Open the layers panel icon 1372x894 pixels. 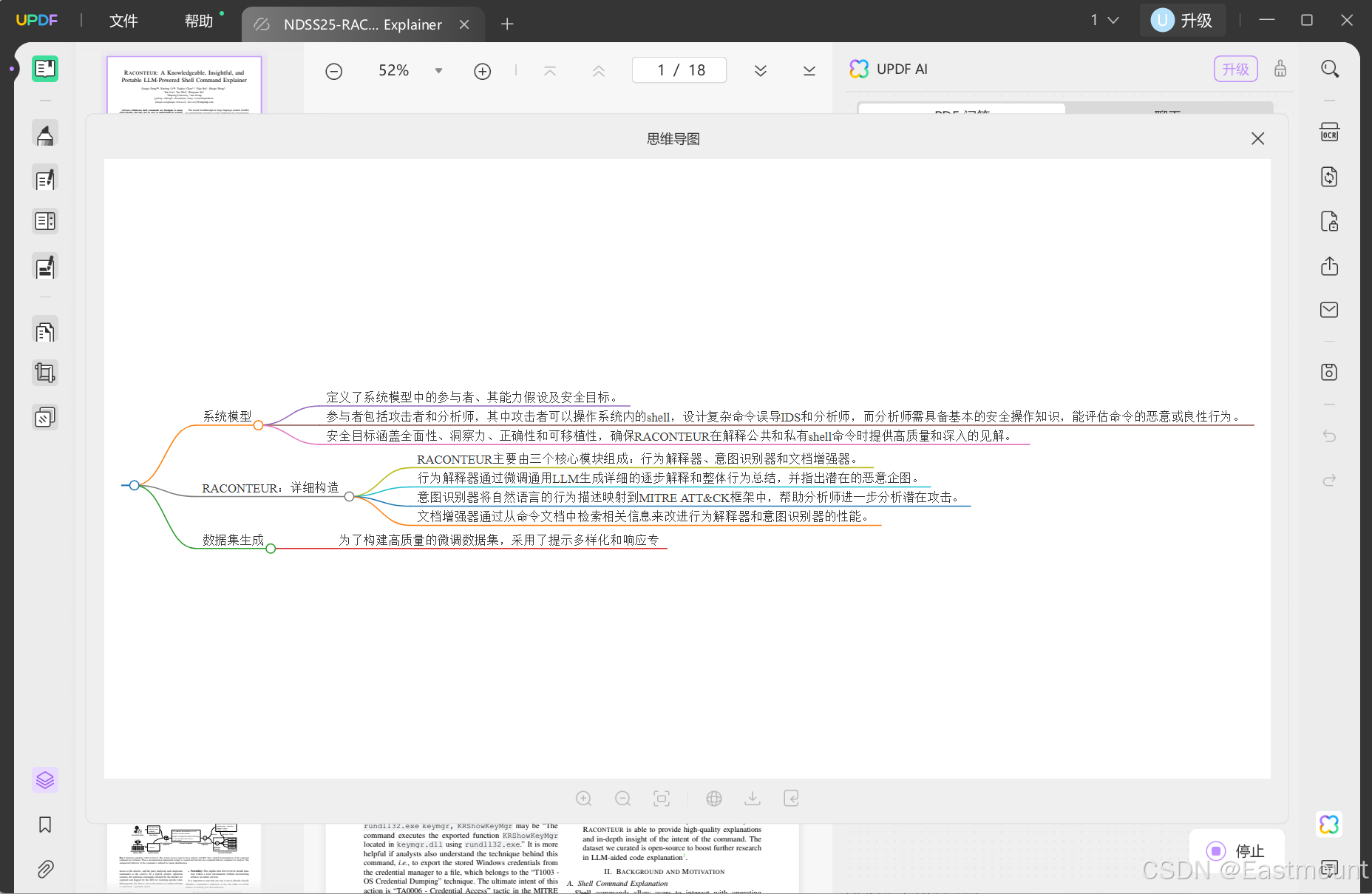tap(45, 780)
